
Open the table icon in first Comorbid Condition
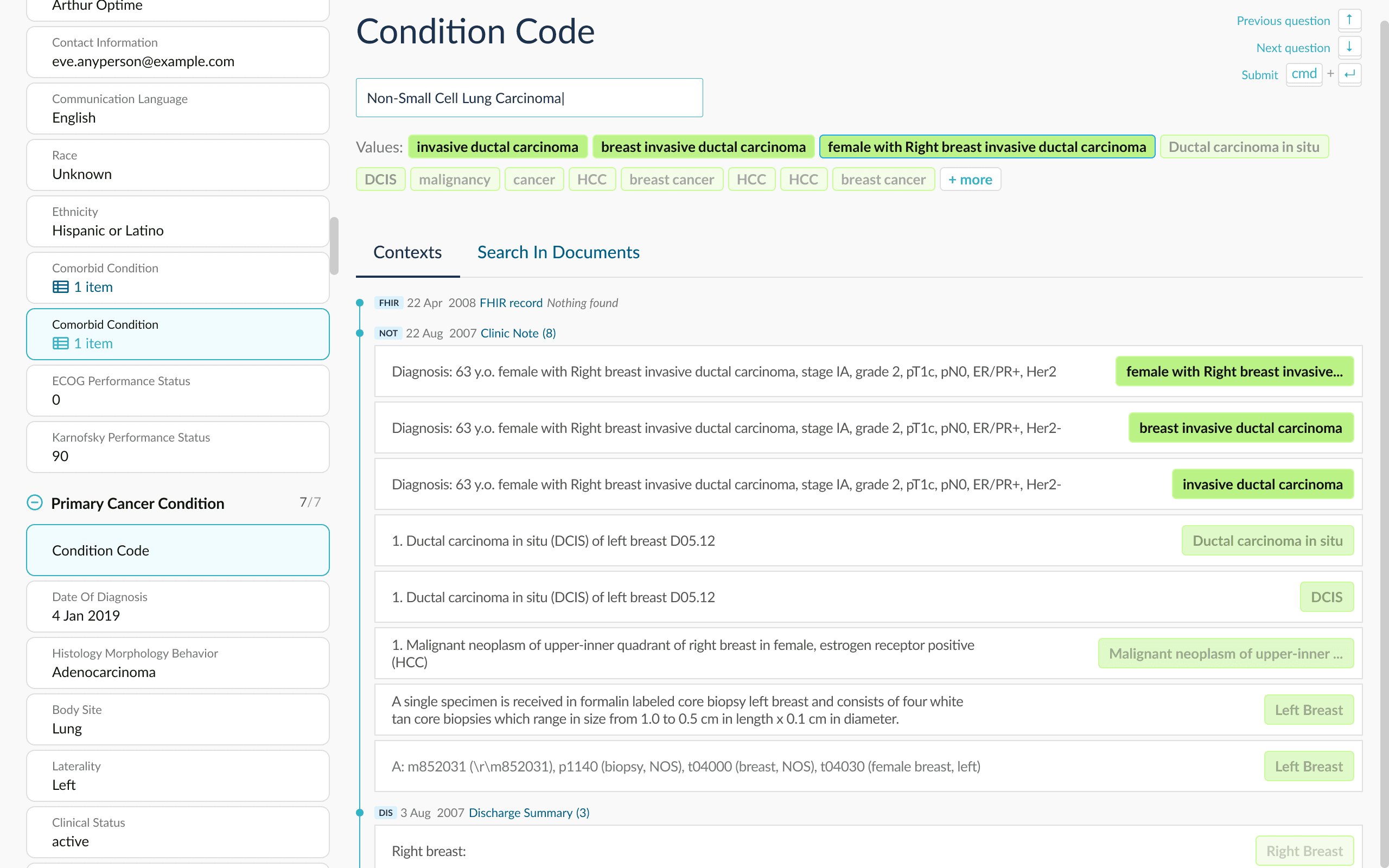pyautogui.click(x=60, y=287)
